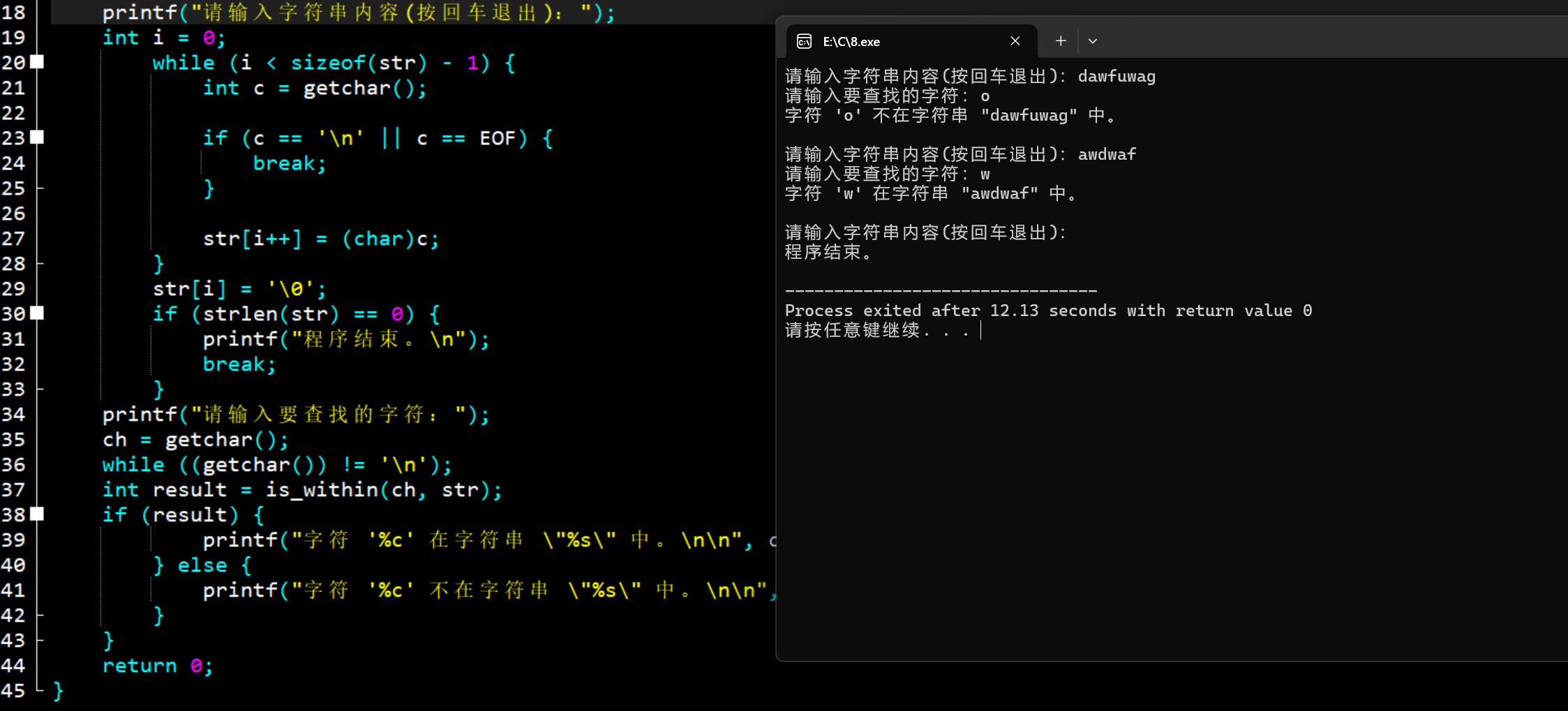The image size is (1568, 711).
Task: Click the printf "程序结束。" statement on line 31
Action: (346, 339)
